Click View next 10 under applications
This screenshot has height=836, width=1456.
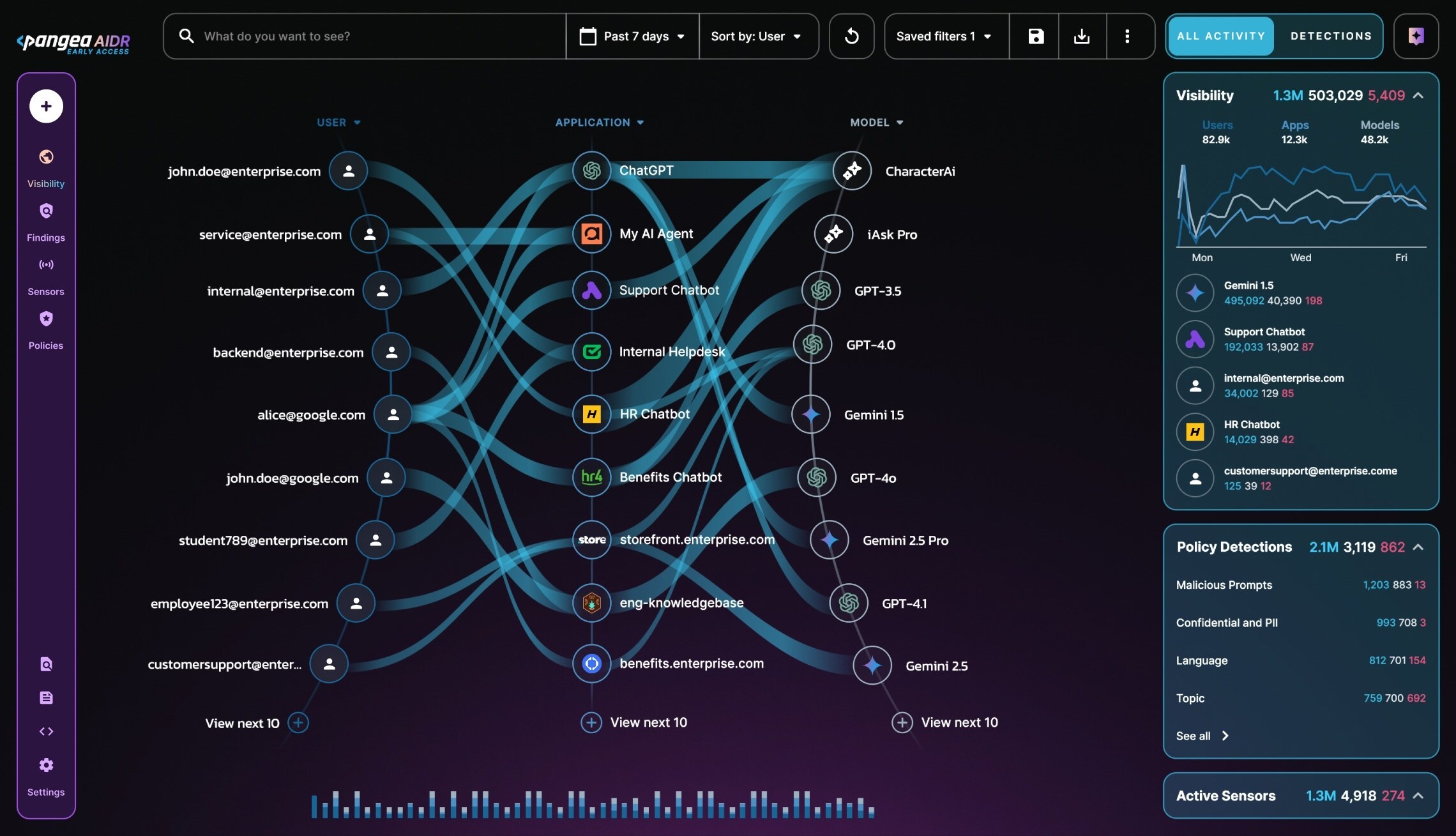[633, 722]
